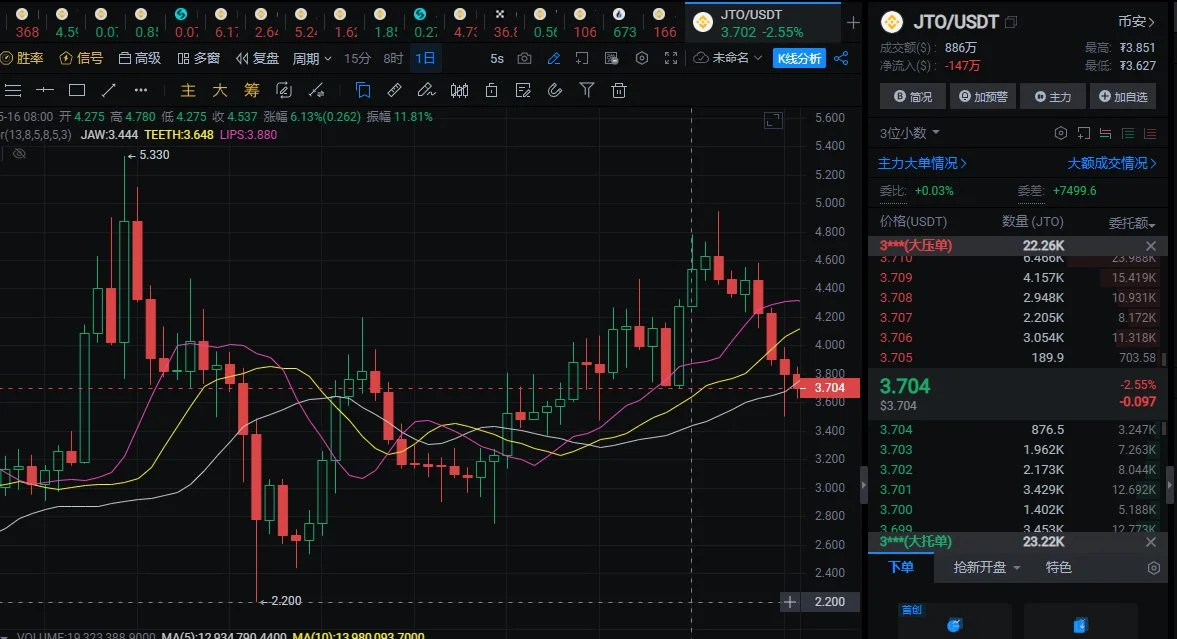Expand the 周期 period dropdown
This screenshot has width=1177, height=639.
(x=312, y=58)
